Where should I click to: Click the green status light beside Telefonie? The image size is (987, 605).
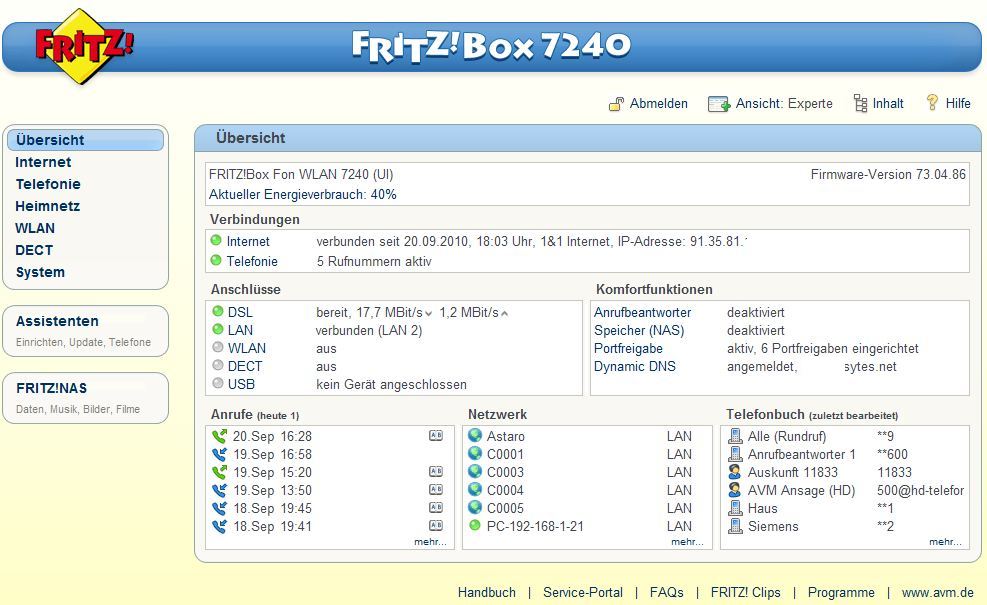(x=216, y=260)
